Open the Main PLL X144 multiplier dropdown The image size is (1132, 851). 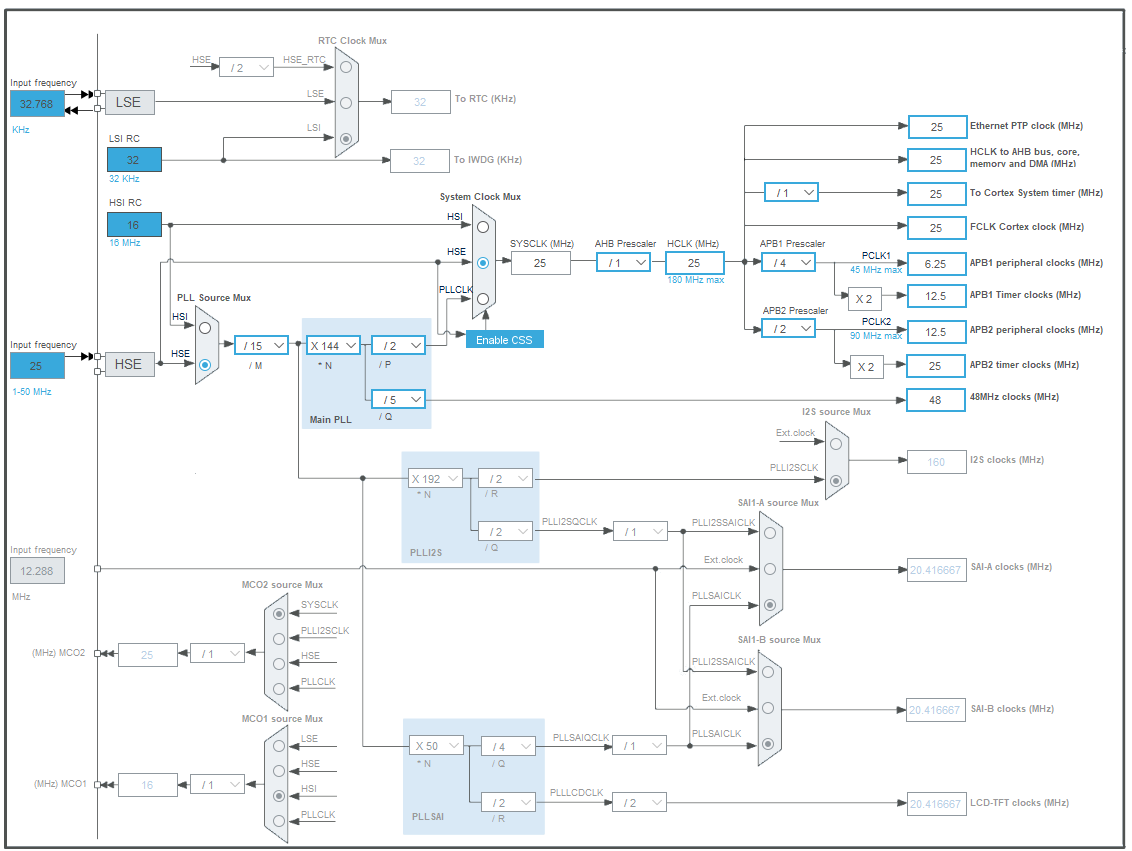333,345
